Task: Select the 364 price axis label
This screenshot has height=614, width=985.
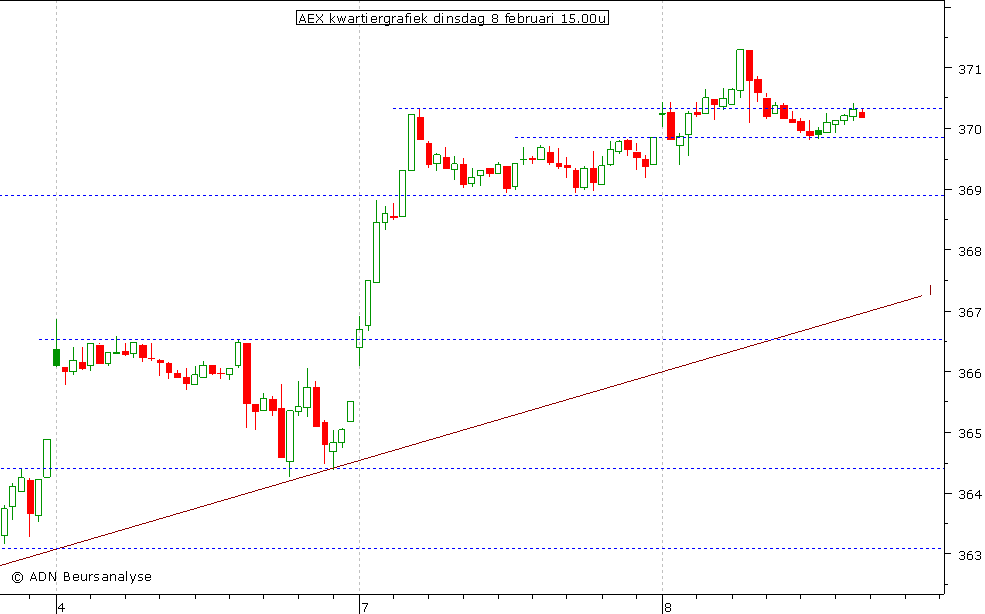Action: 969,495
